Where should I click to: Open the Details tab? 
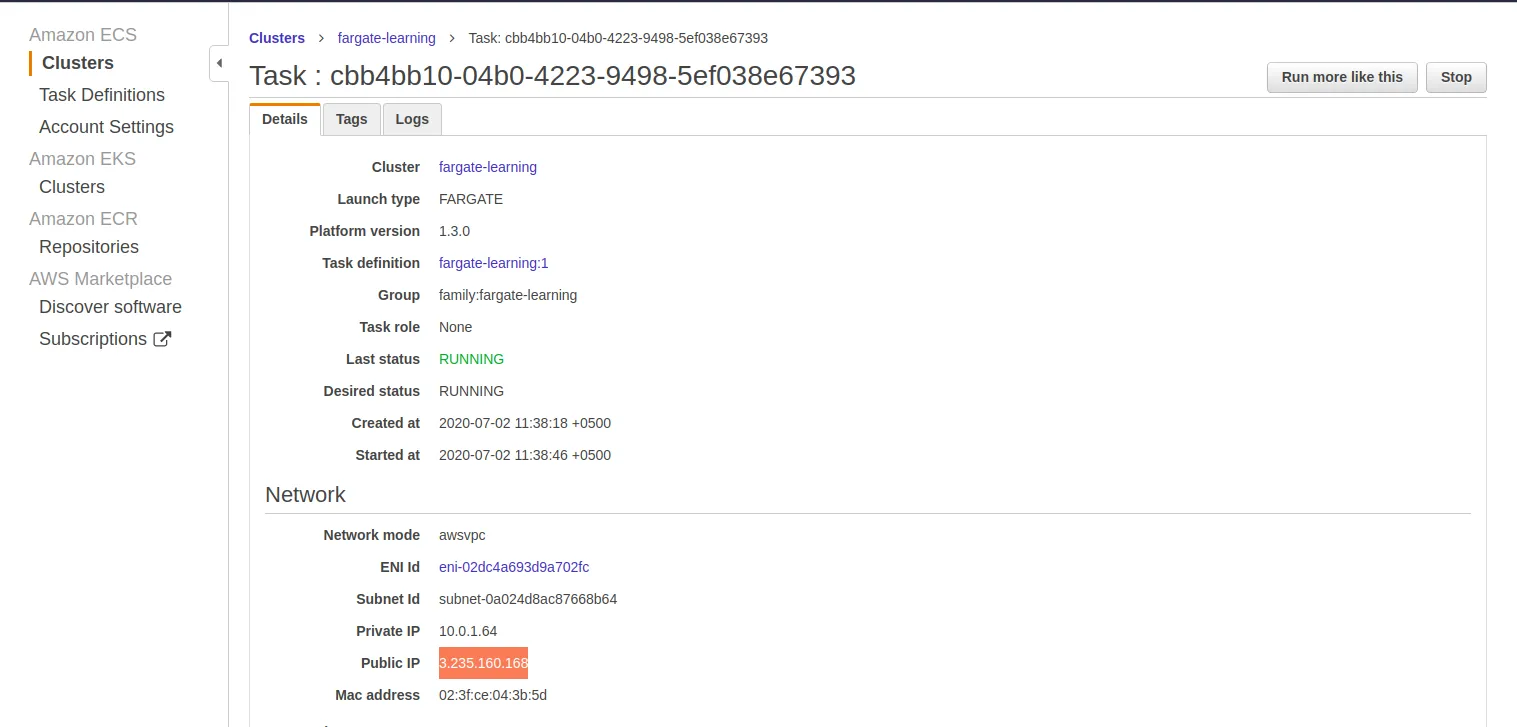pyautogui.click(x=285, y=119)
